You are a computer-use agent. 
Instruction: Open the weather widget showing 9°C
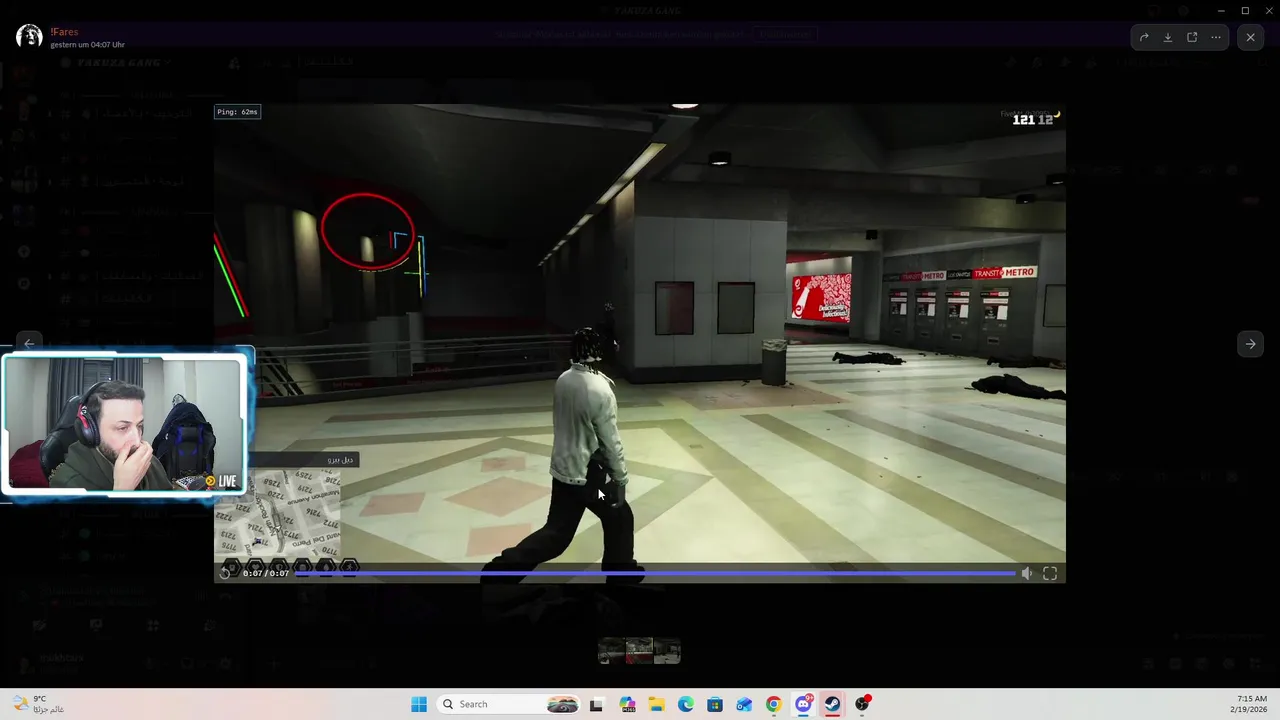coord(38,704)
